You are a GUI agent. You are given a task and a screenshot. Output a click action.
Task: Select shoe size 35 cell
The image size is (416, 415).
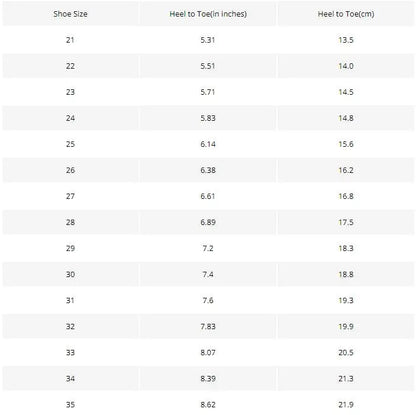70,404
